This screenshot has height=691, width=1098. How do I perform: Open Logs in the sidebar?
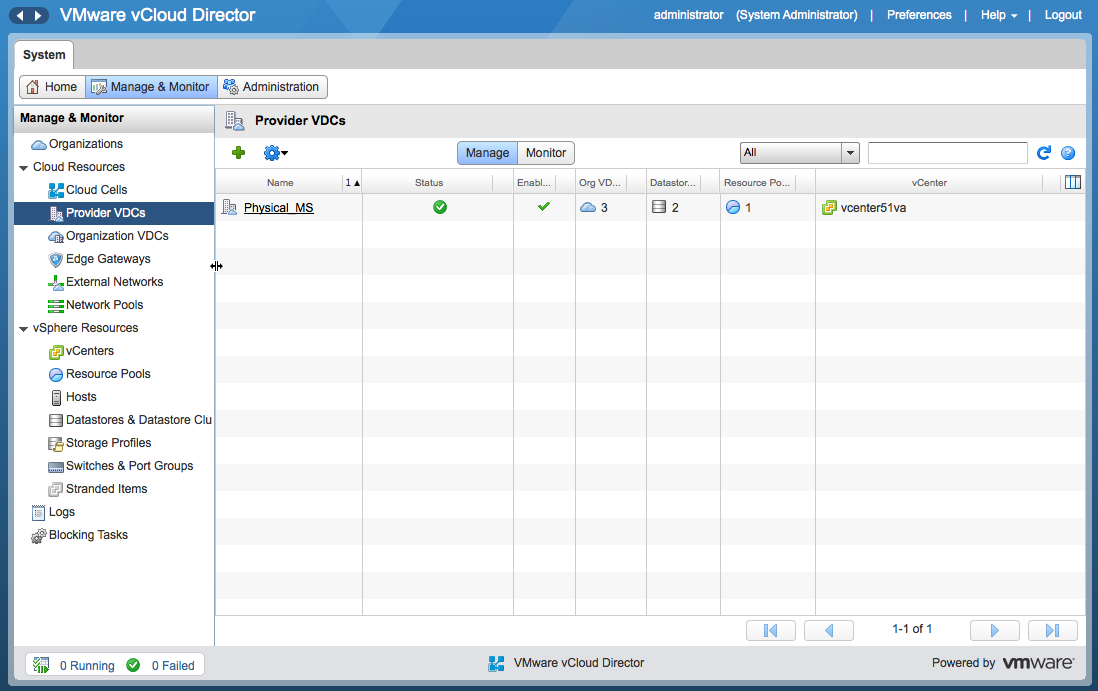point(62,512)
